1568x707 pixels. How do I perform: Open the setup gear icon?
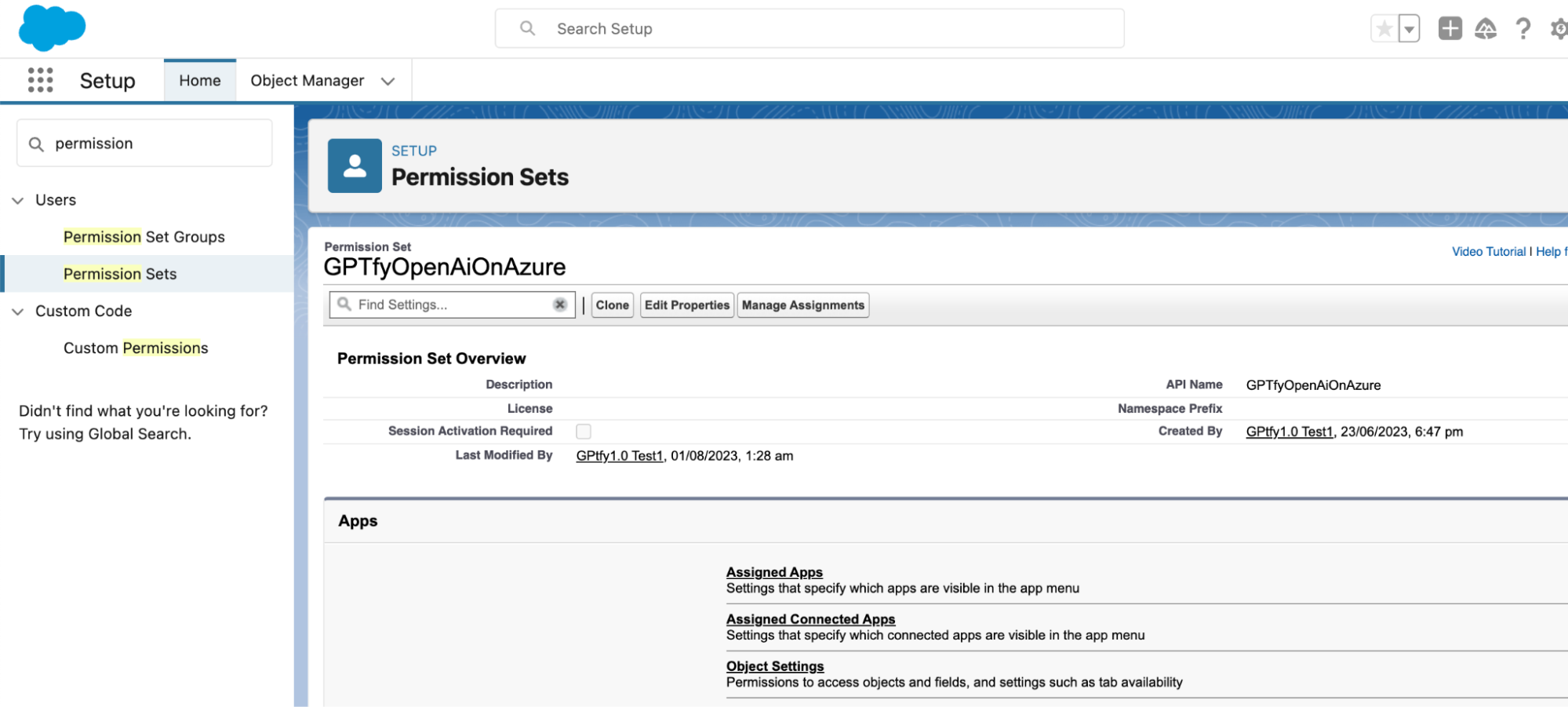click(x=1559, y=29)
